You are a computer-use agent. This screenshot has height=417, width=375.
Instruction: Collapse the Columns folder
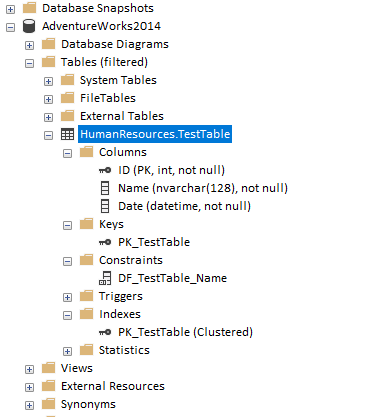[67, 153]
